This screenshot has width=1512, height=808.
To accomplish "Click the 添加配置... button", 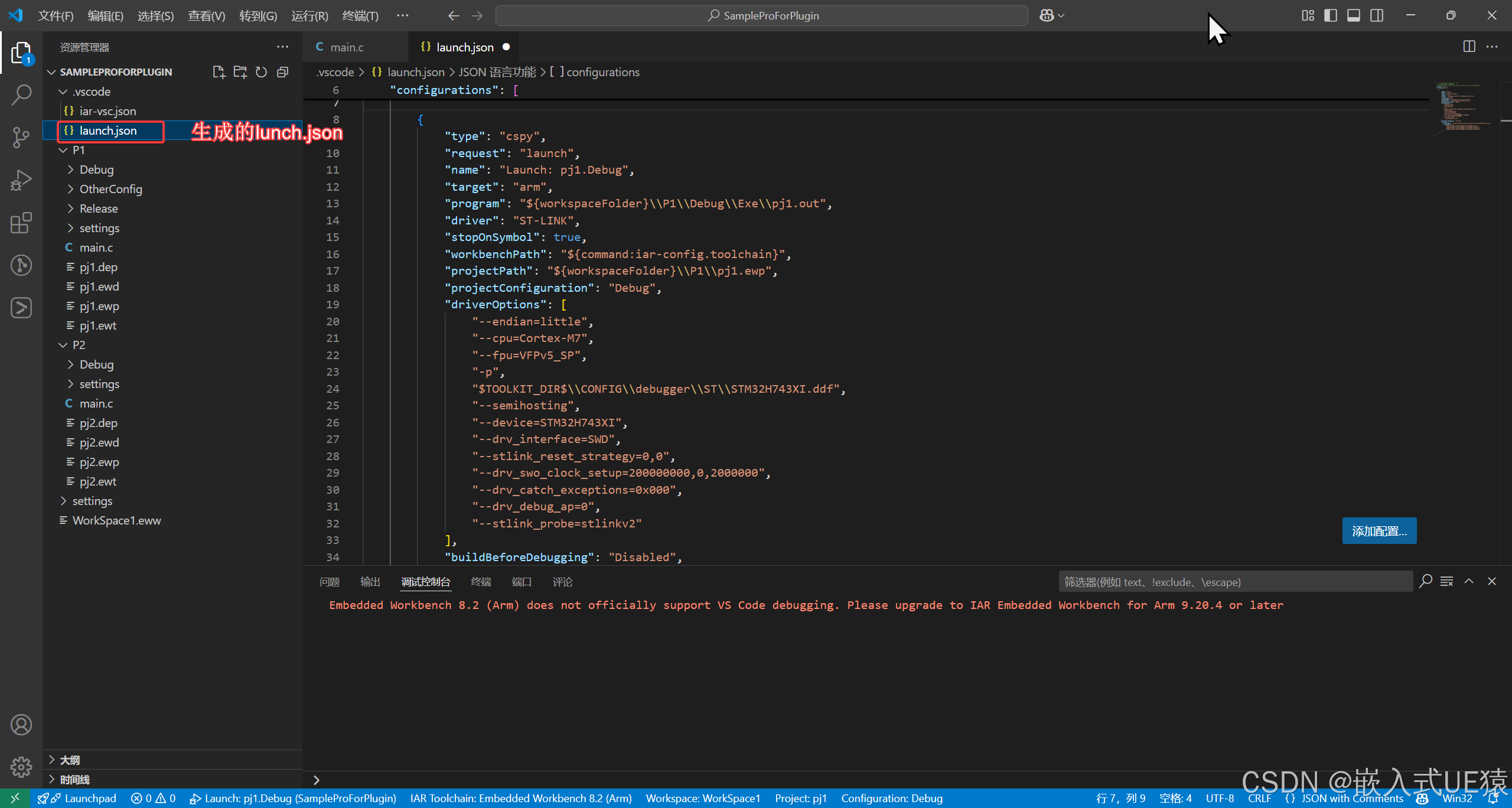I will [1379, 531].
